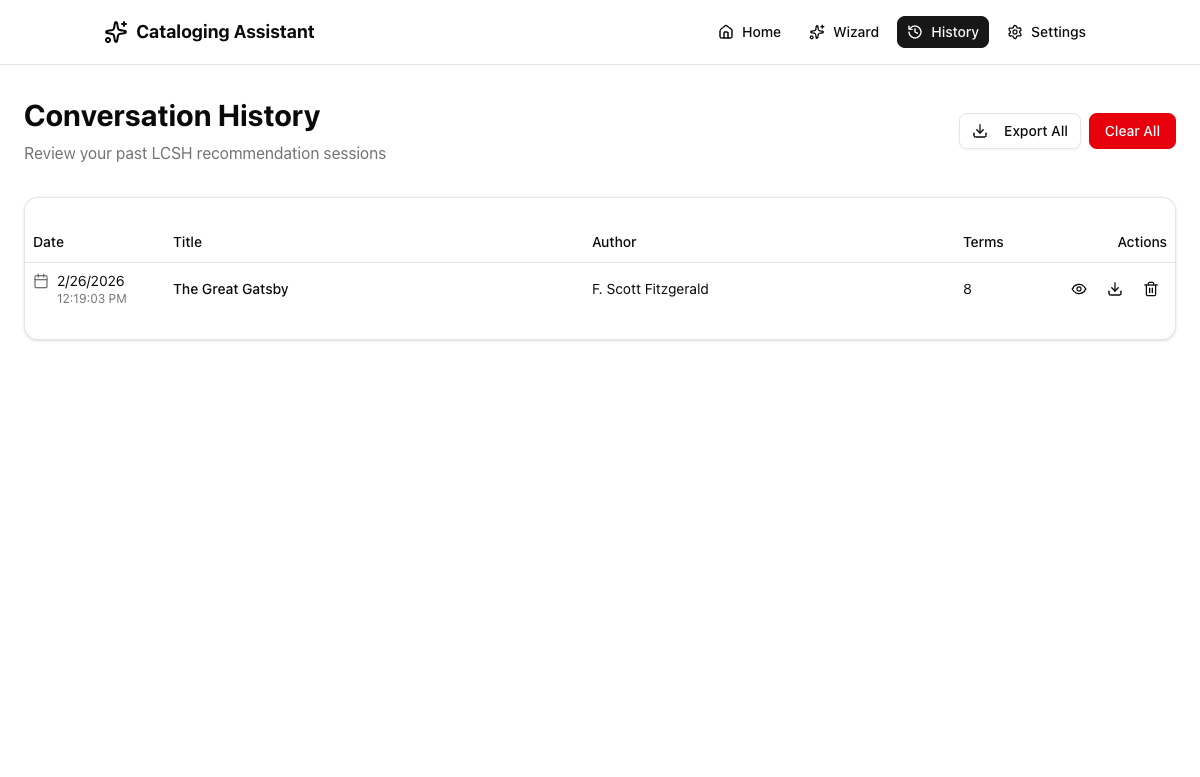This screenshot has height=777, width=1200.
Task: Click the calendar icon next to 2/26/2026
Action: click(x=40, y=281)
